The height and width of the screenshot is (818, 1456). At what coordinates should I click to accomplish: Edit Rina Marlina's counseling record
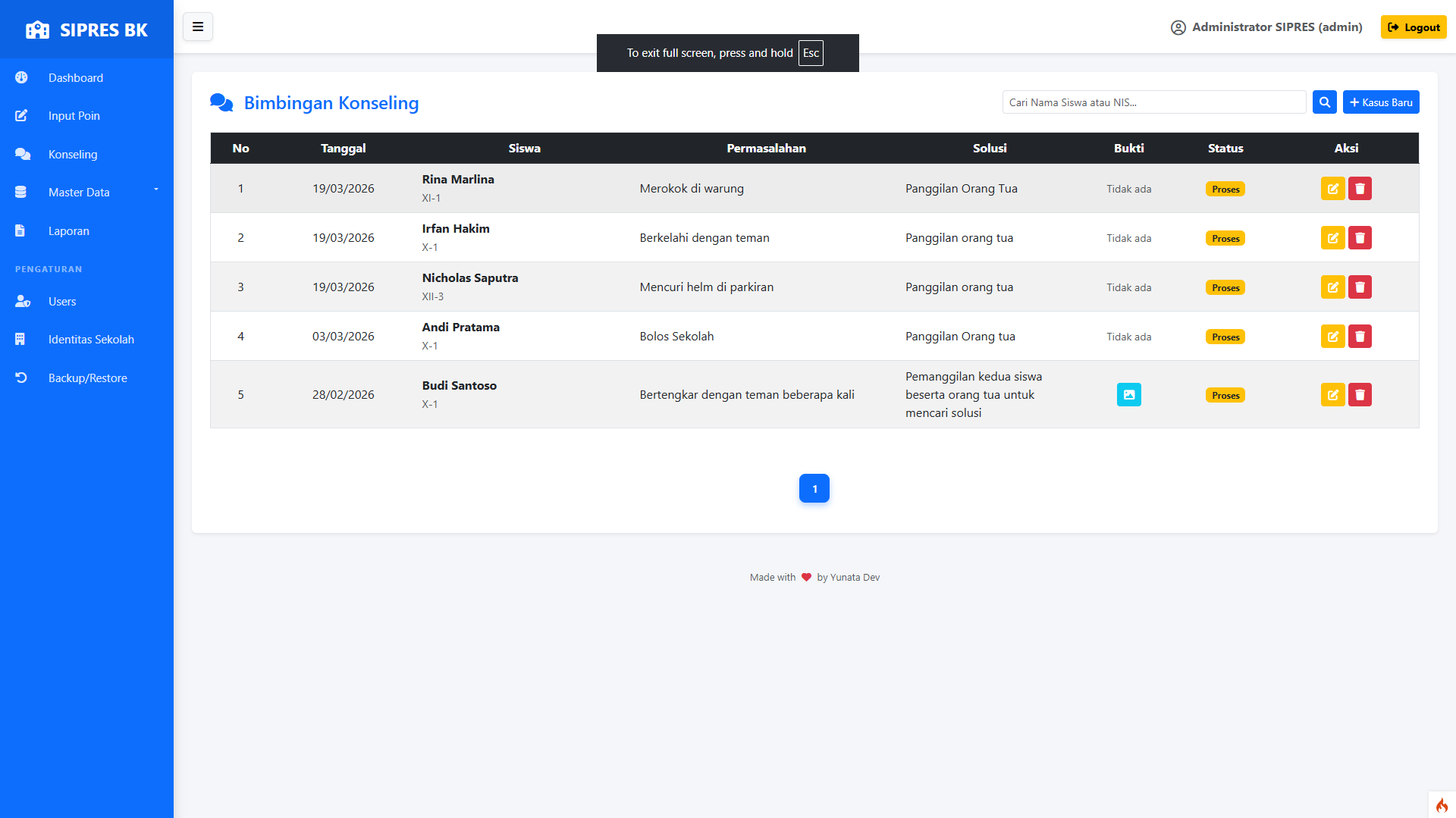[x=1332, y=189]
